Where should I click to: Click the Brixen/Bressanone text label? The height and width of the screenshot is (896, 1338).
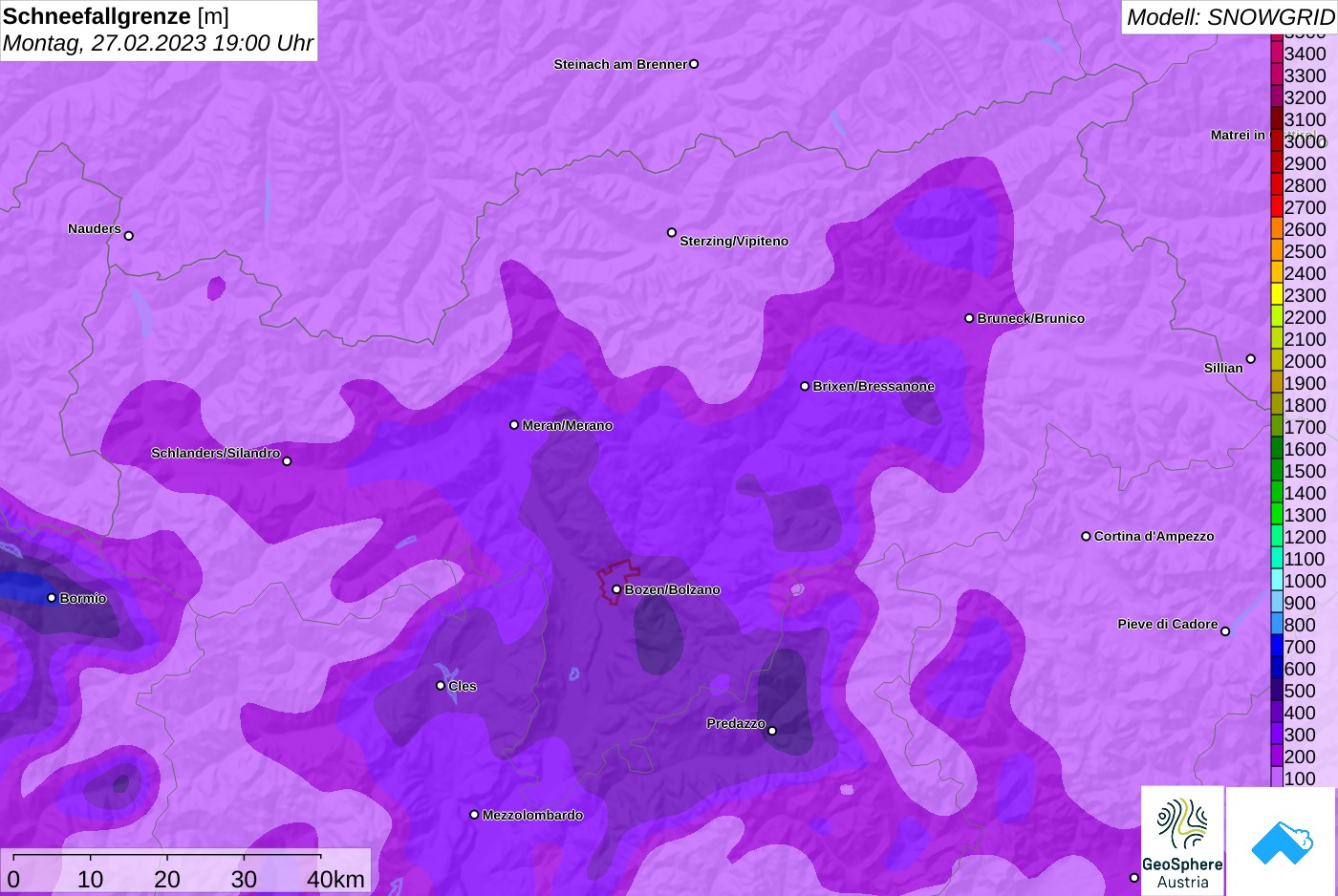click(x=874, y=386)
